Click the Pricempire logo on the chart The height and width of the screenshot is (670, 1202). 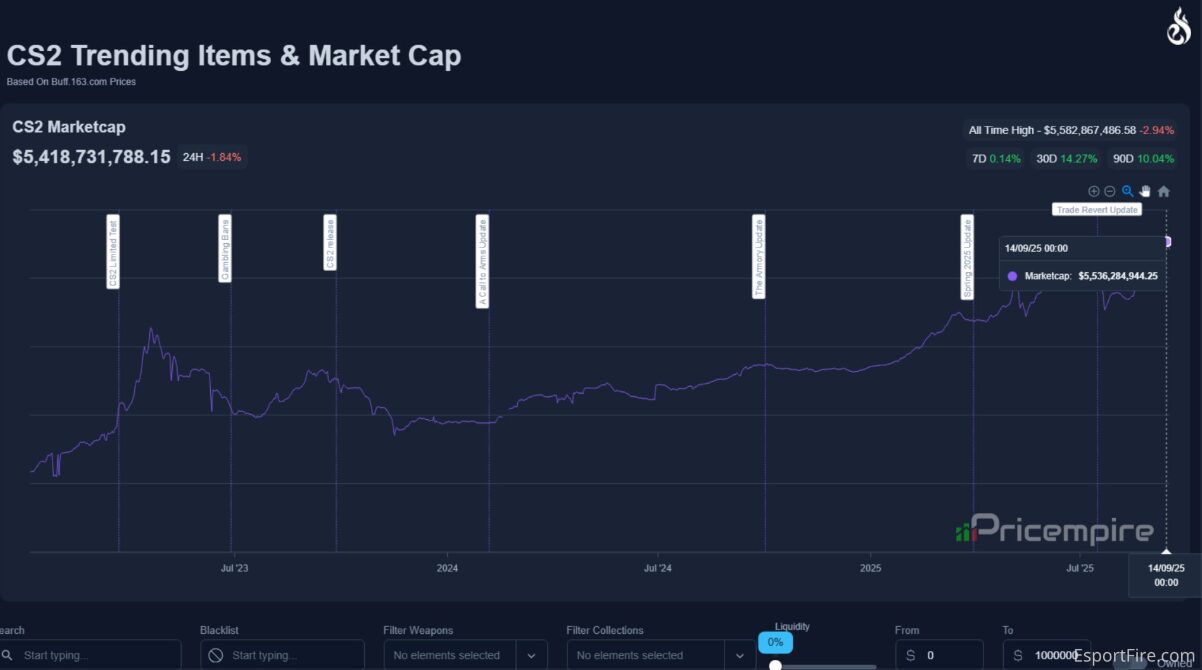pyautogui.click(x=1054, y=529)
